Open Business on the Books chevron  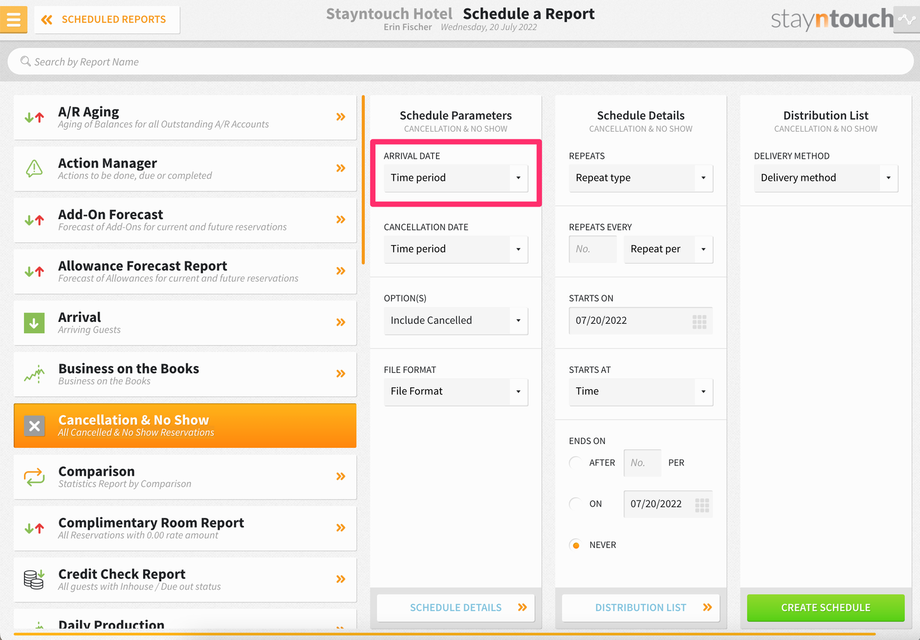click(x=340, y=374)
